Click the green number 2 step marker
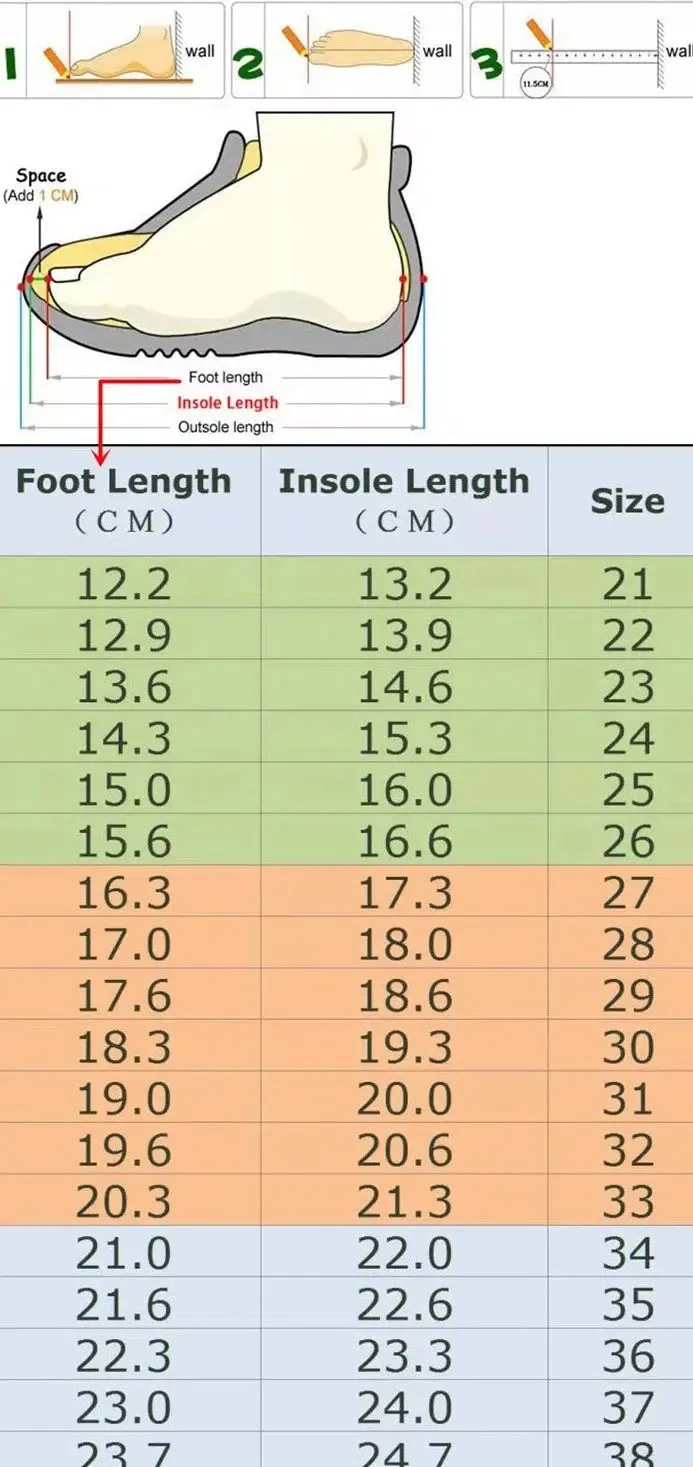This screenshot has height=1467, width=693. pos(249,63)
